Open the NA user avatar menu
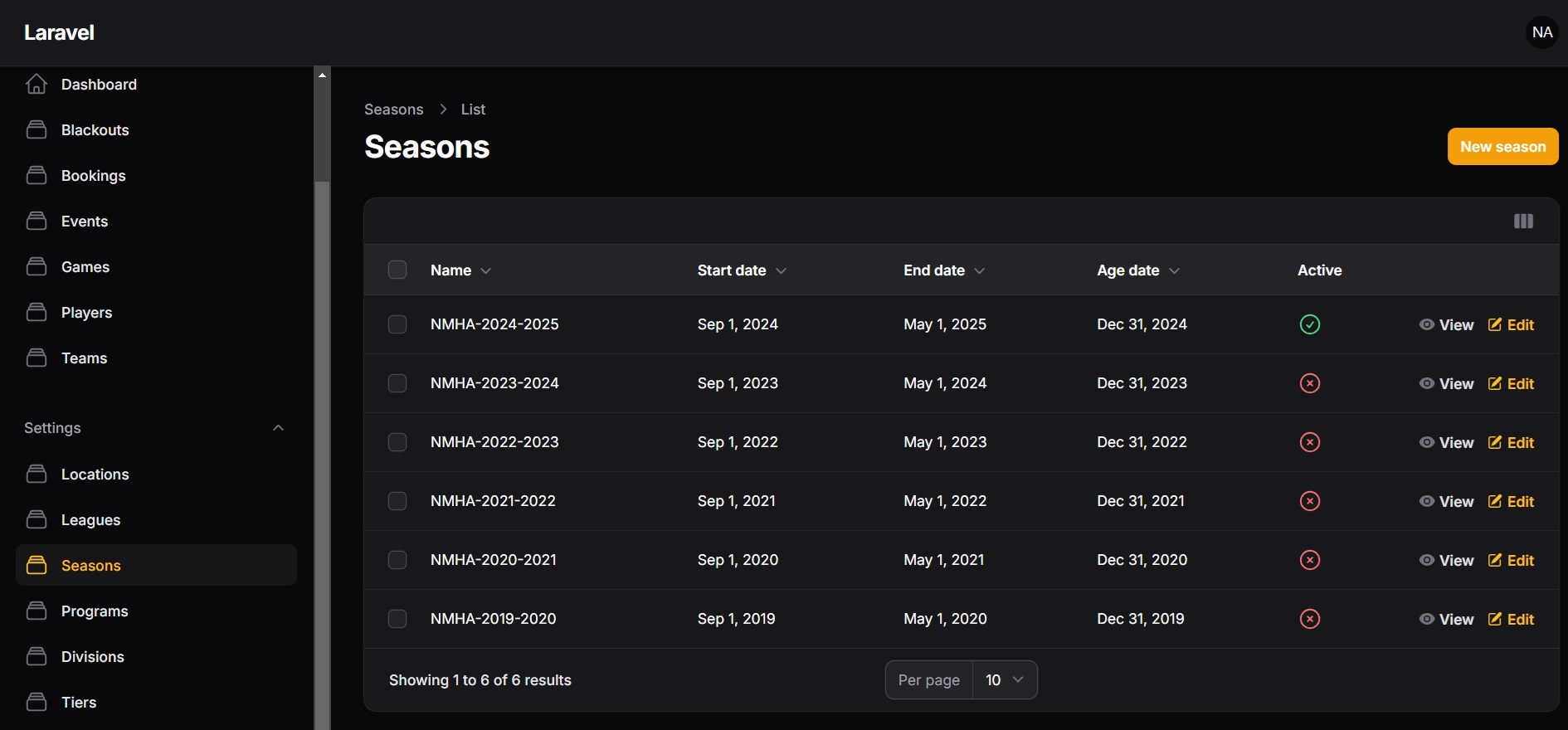The image size is (1568, 730). (x=1542, y=32)
